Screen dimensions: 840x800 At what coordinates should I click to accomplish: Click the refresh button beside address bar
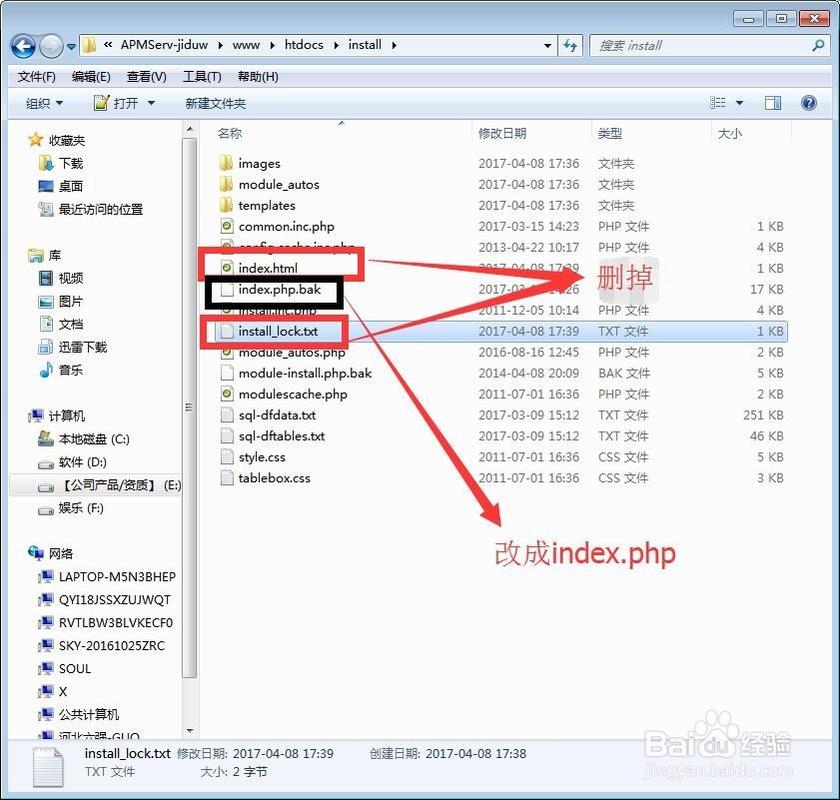(x=571, y=45)
